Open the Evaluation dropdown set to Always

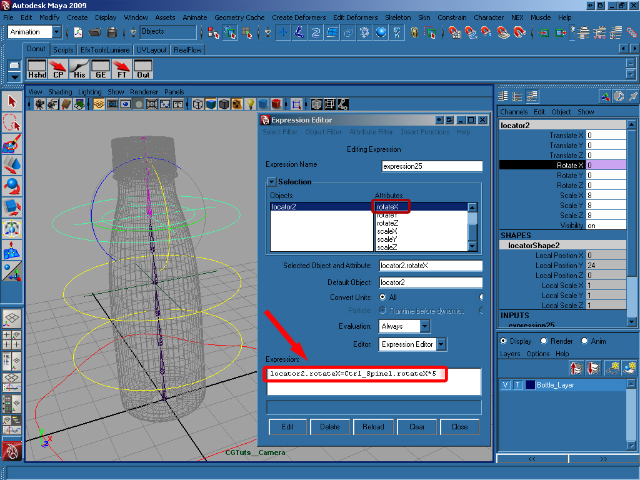405,326
